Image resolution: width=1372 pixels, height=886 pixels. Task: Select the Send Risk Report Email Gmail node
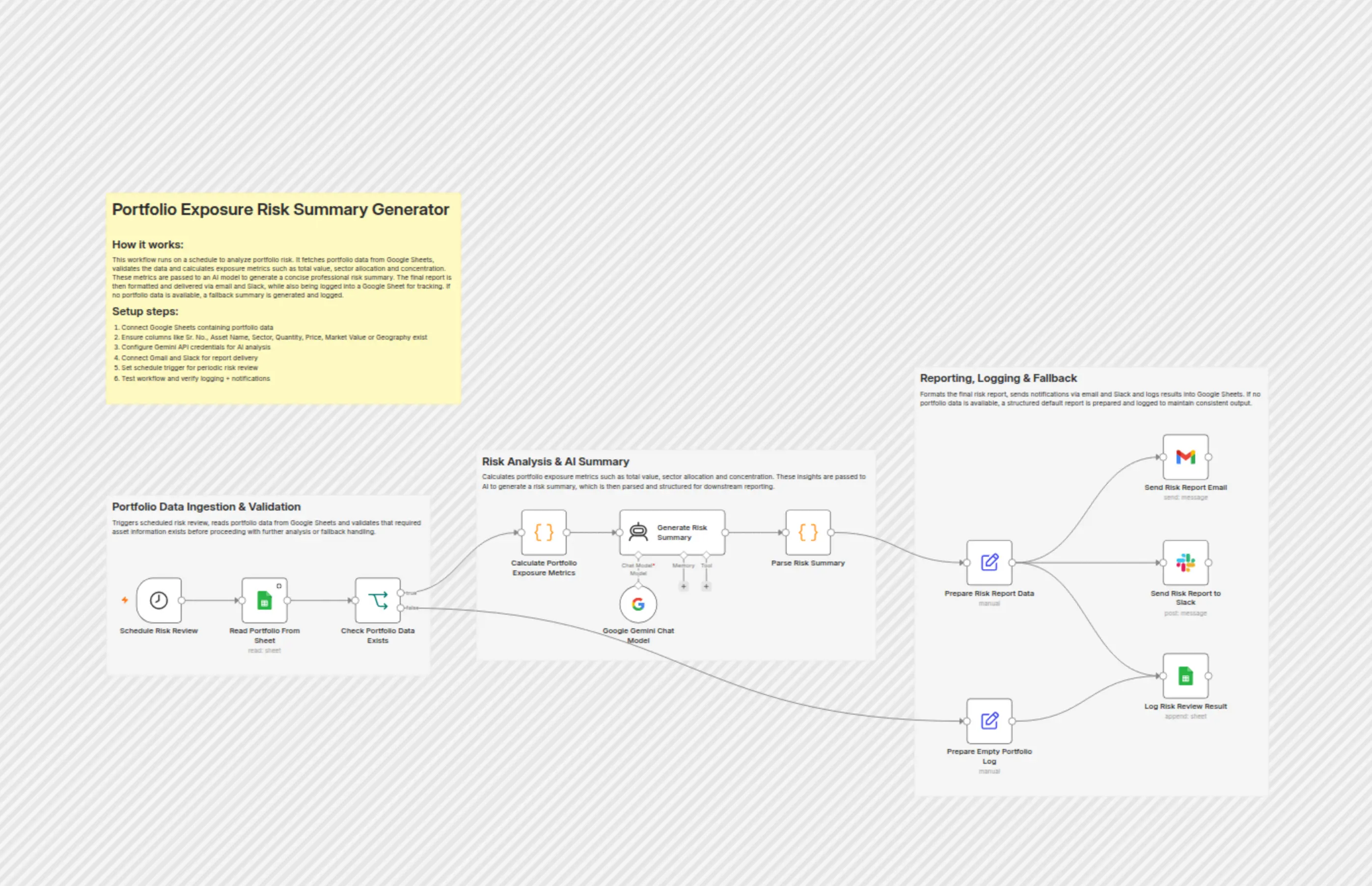coord(1185,457)
